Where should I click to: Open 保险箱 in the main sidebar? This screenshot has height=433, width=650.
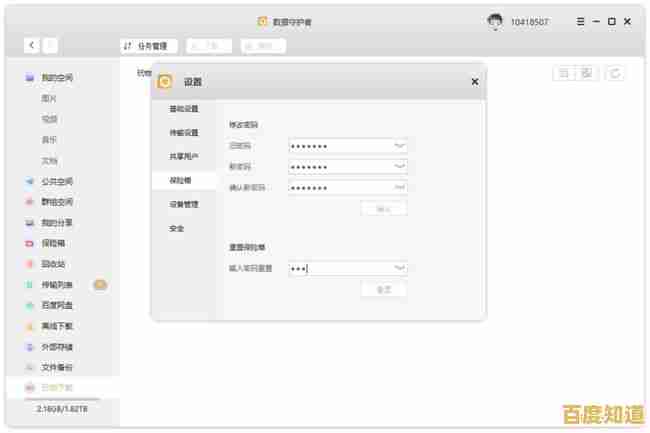(53, 243)
